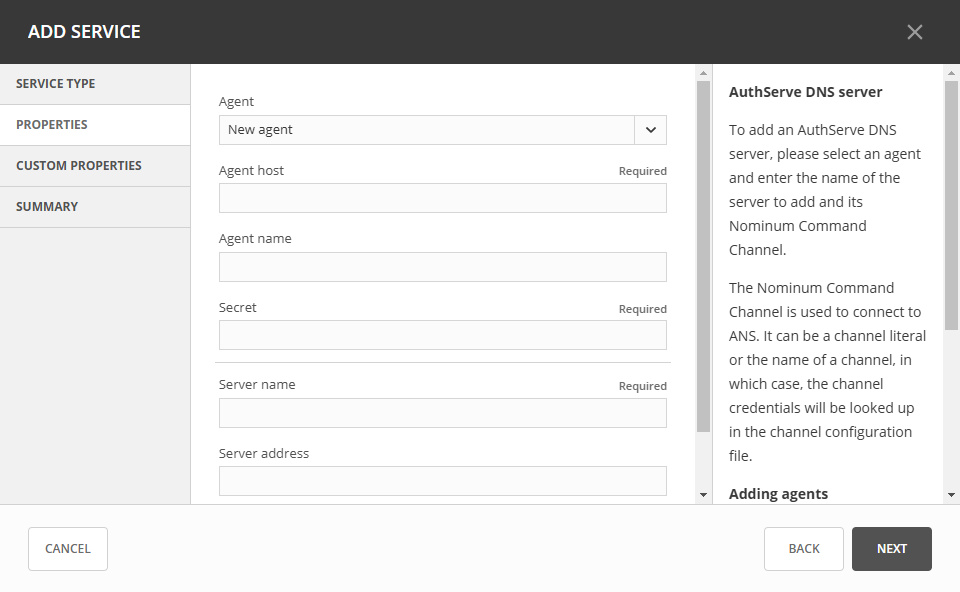Switch to the Summary step

[x=95, y=207]
